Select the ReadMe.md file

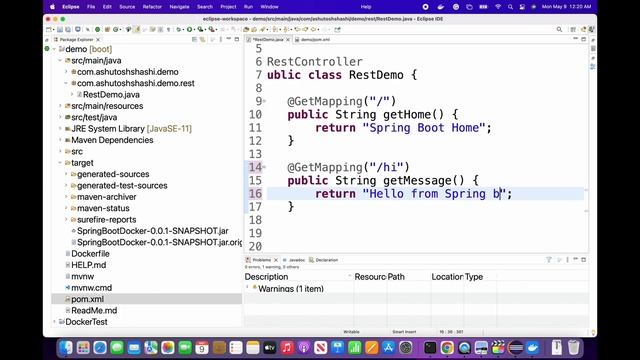[94, 311]
